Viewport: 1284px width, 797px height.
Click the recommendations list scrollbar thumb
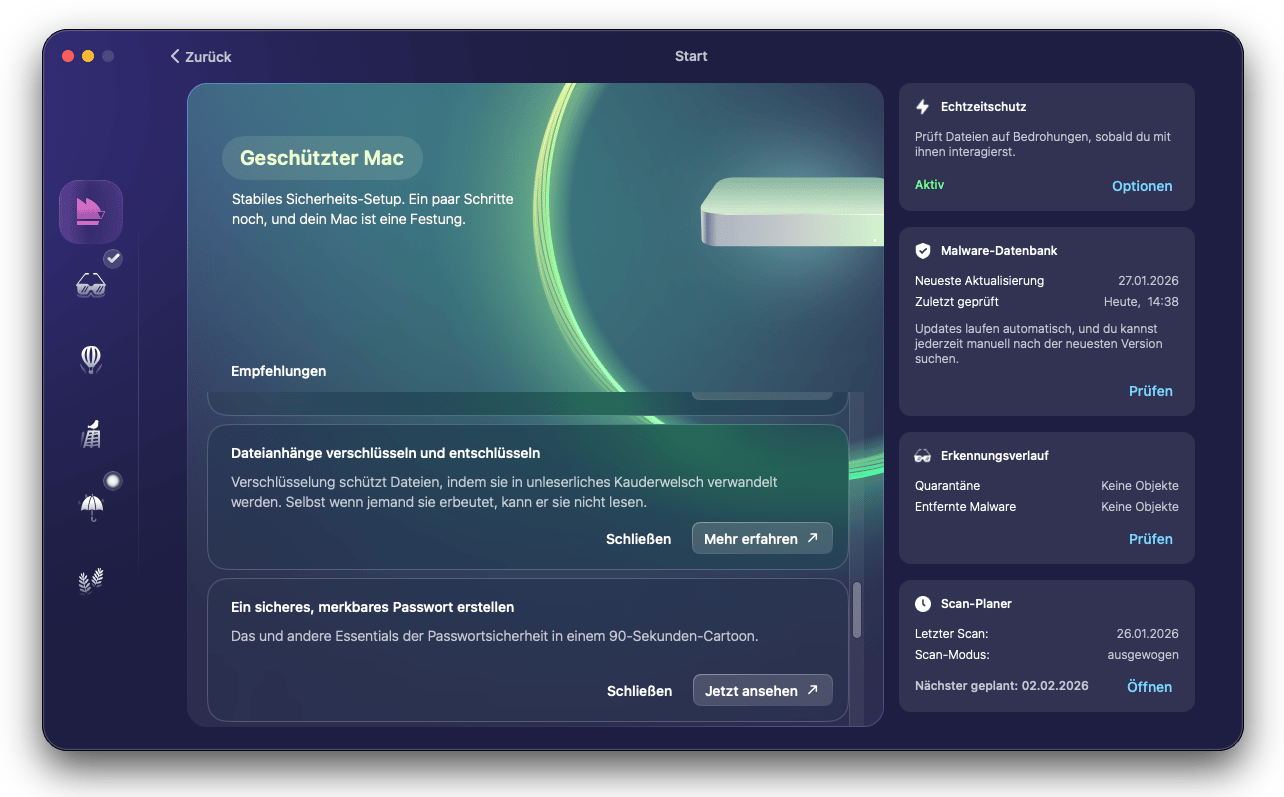point(856,610)
